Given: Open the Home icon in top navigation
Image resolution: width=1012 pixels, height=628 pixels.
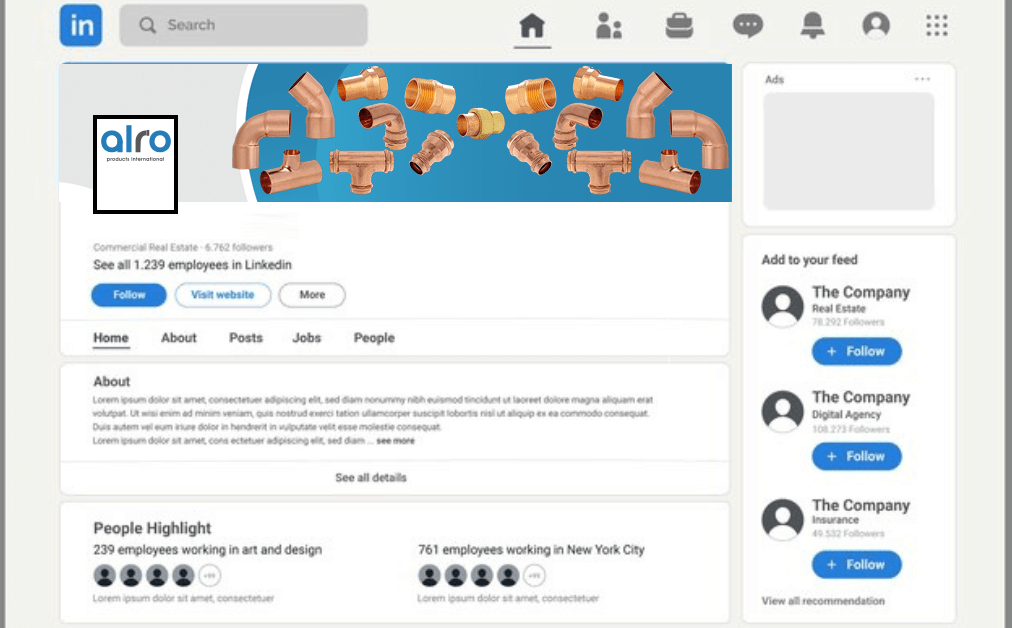Looking at the screenshot, I should coord(532,26).
